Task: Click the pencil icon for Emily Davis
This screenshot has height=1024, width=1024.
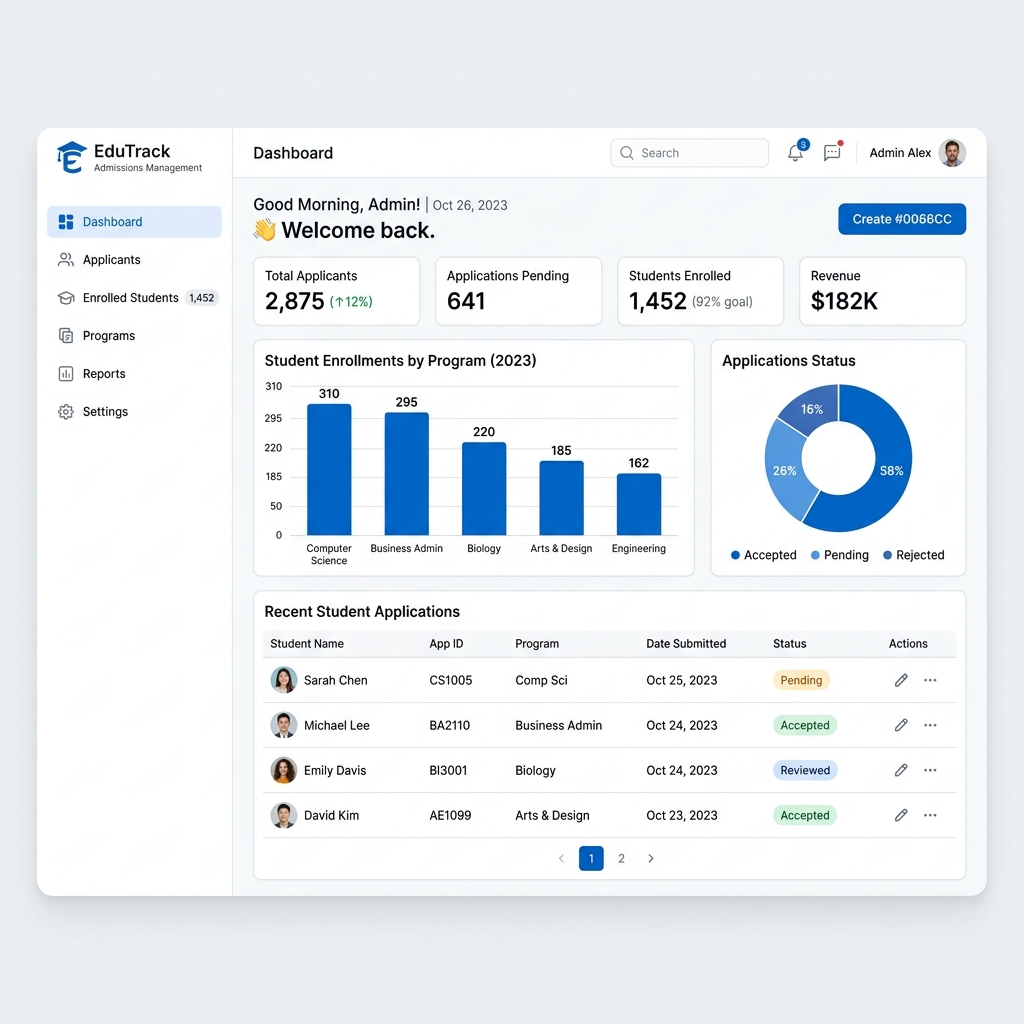Action: (901, 771)
